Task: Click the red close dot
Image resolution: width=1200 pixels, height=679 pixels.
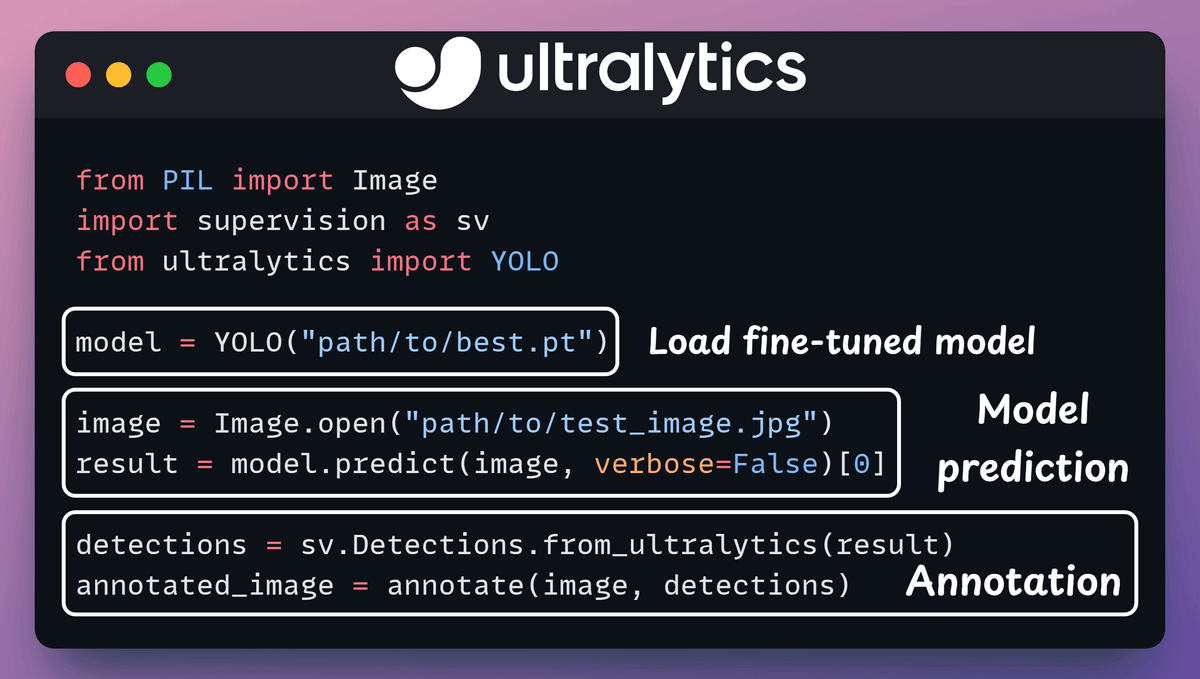Action: (78, 75)
